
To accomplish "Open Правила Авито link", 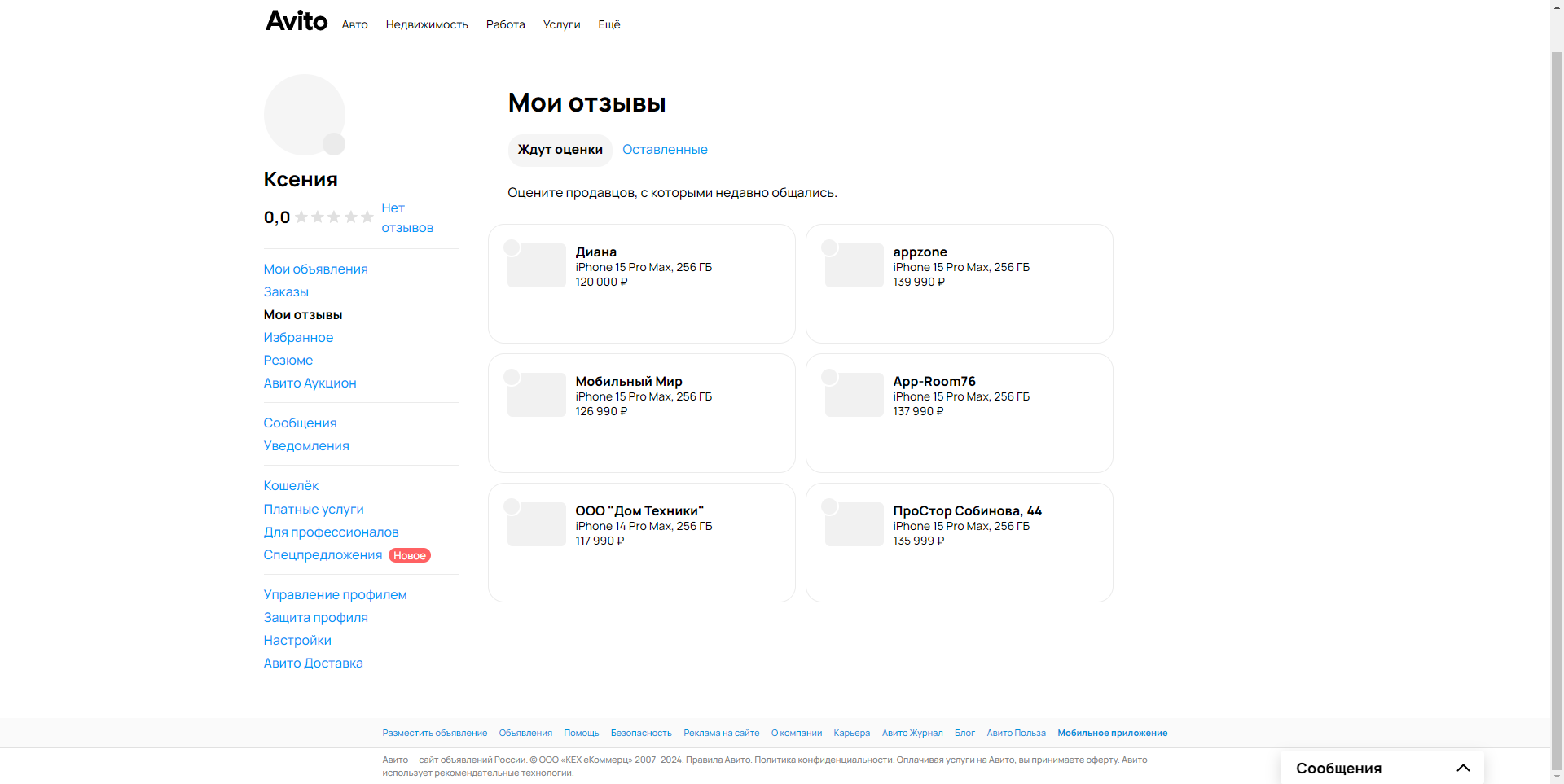I will (x=718, y=760).
